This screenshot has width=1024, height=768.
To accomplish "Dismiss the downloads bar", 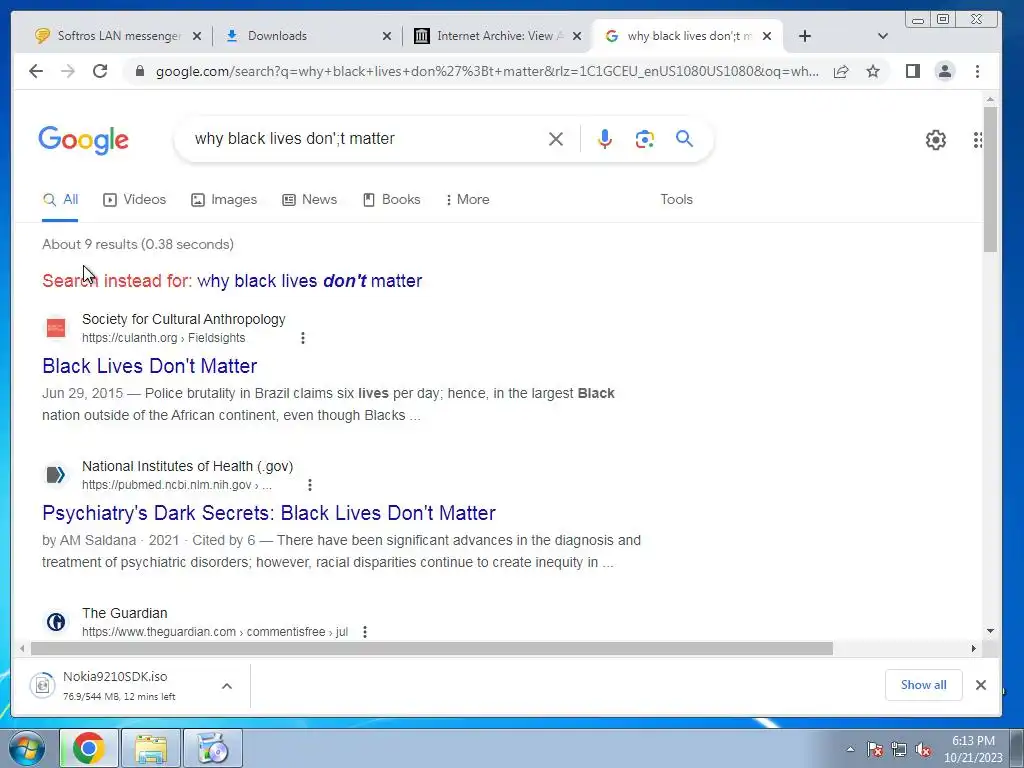I will point(980,685).
